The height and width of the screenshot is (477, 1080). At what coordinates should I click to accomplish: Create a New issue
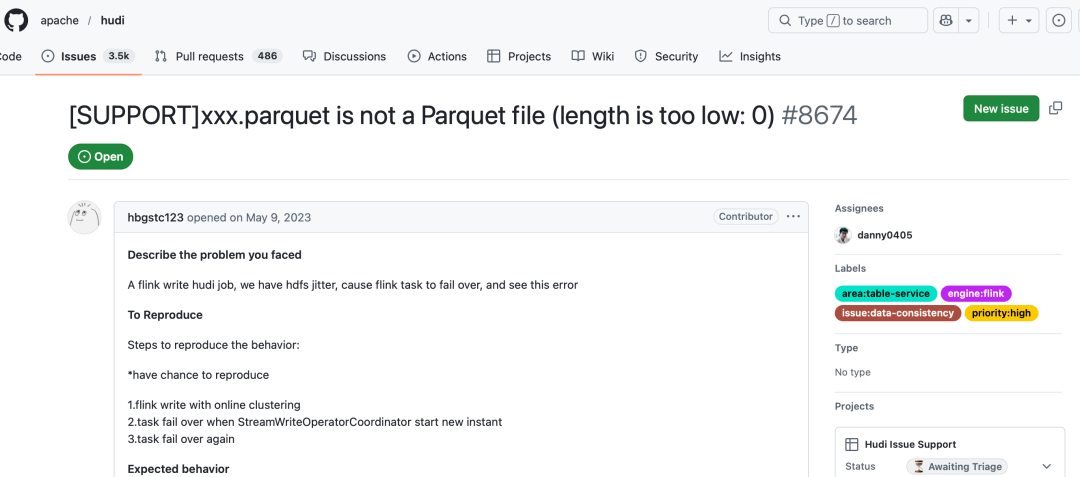click(x=1001, y=108)
